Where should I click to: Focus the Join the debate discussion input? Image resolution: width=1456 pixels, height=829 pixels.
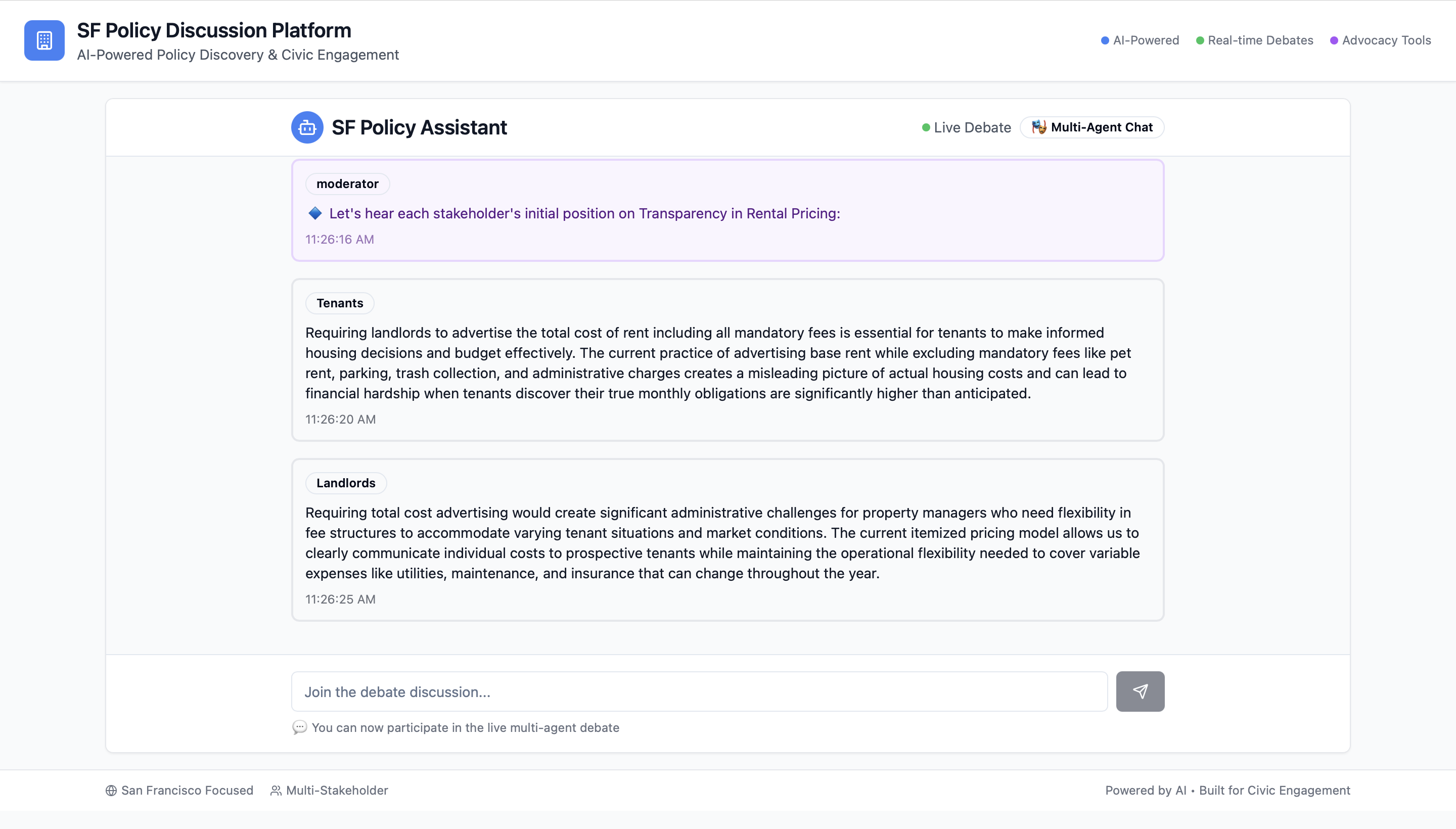[699, 692]
